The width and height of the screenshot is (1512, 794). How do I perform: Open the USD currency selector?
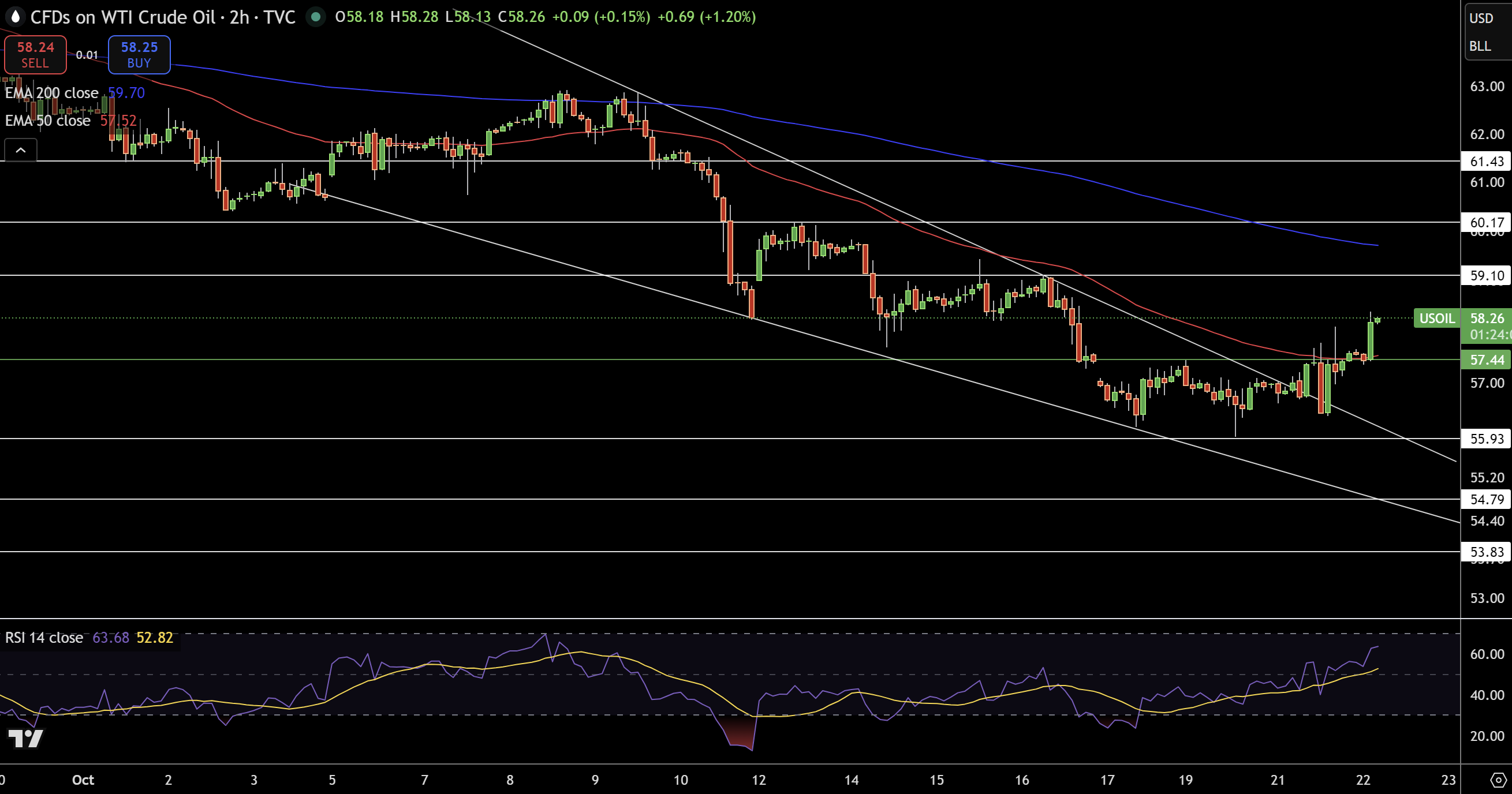tap(1481, 18)
